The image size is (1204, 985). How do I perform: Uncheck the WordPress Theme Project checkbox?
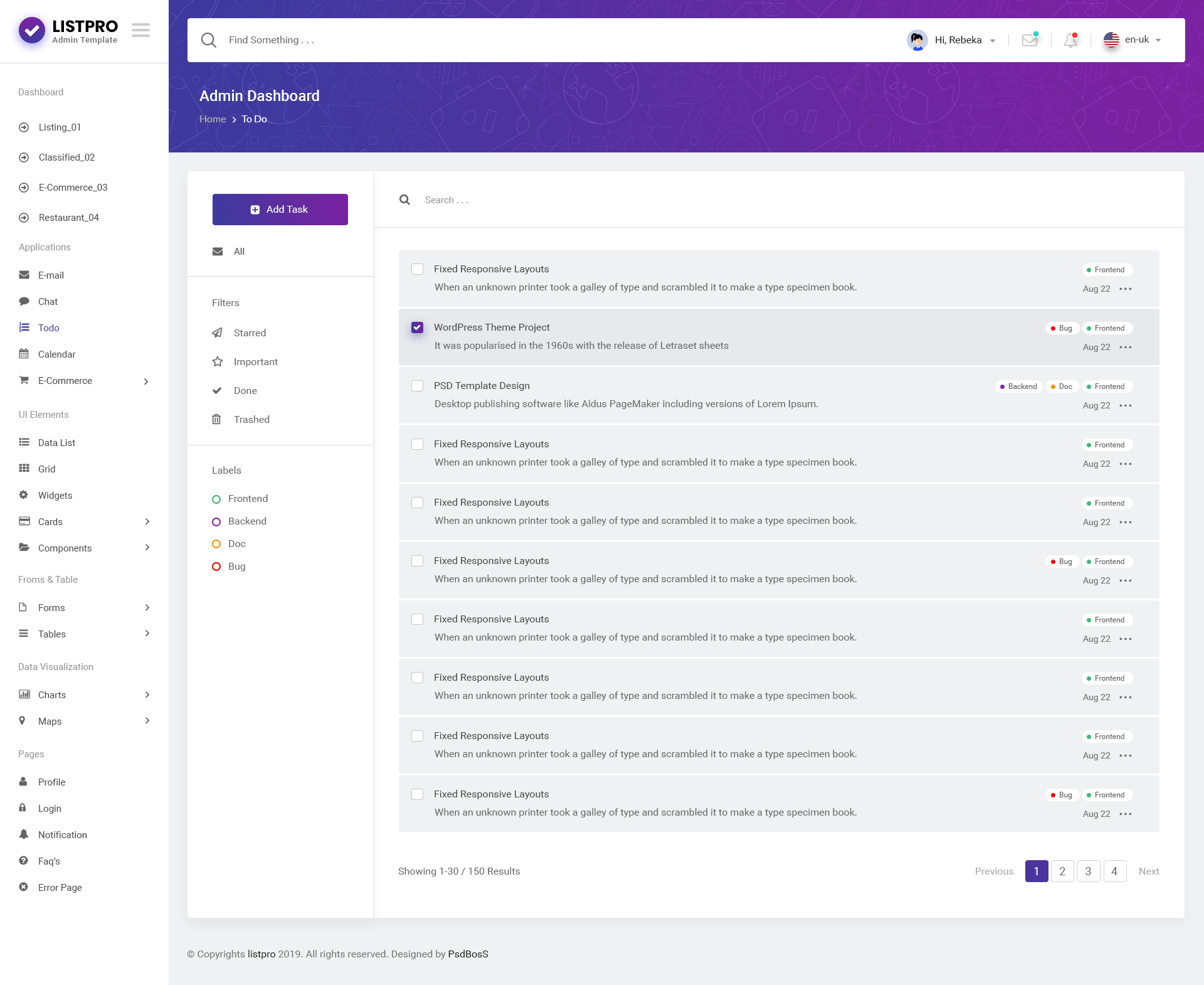[417, 327]
